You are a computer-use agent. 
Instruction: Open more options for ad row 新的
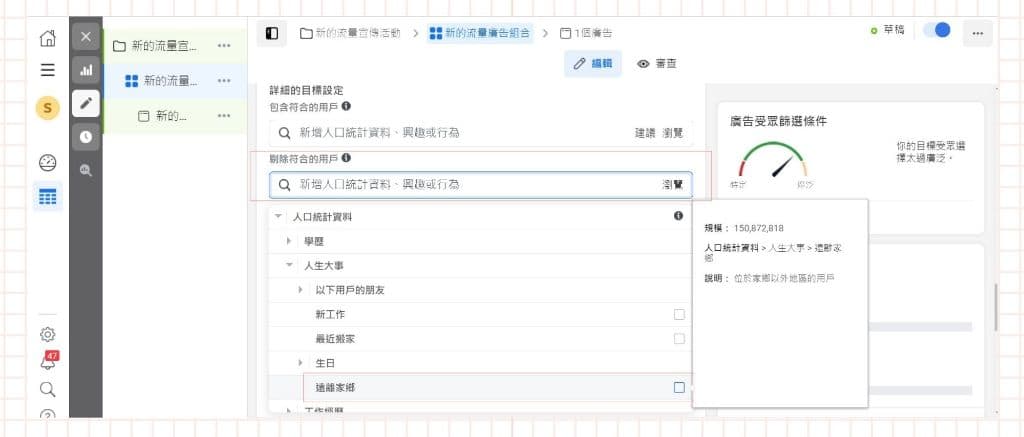224,116
